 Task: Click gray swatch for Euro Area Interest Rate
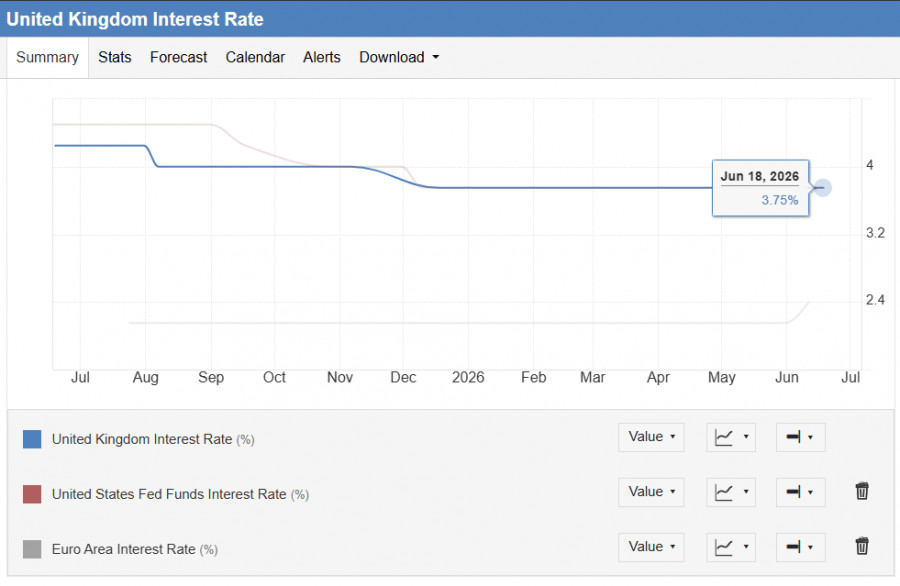coord(32,549)
